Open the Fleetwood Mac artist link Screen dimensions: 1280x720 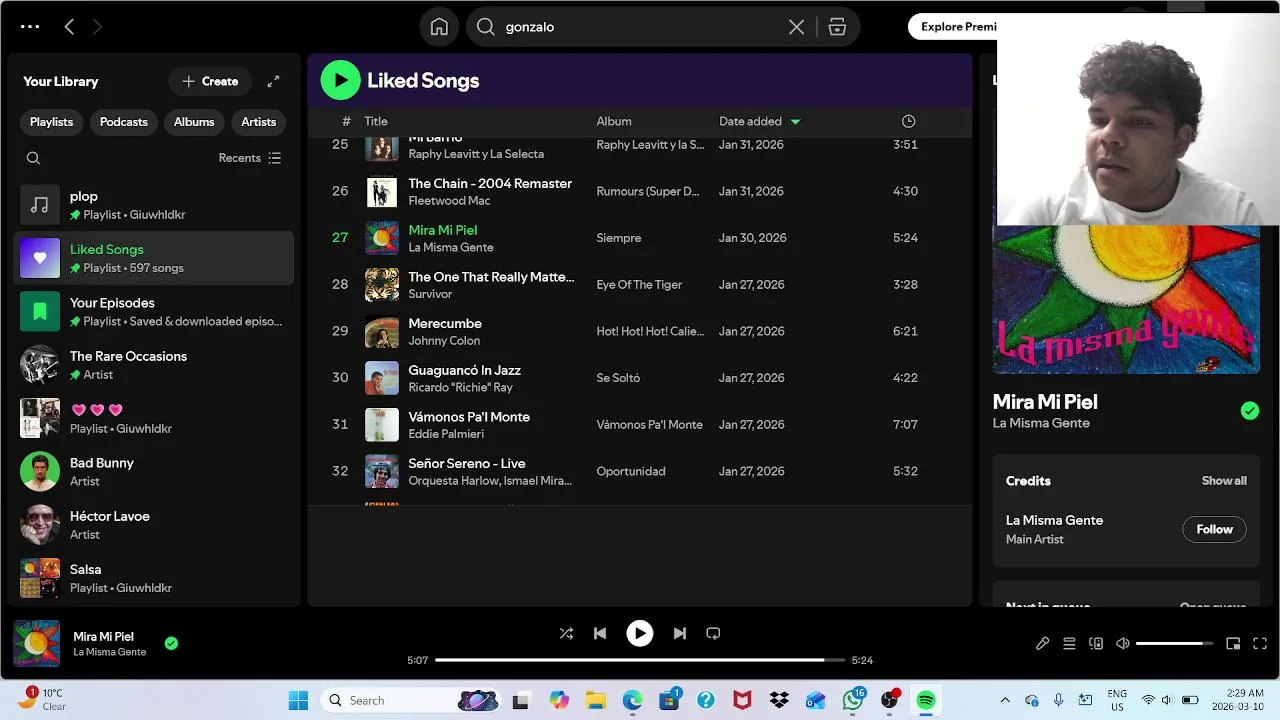pos(449,201)
